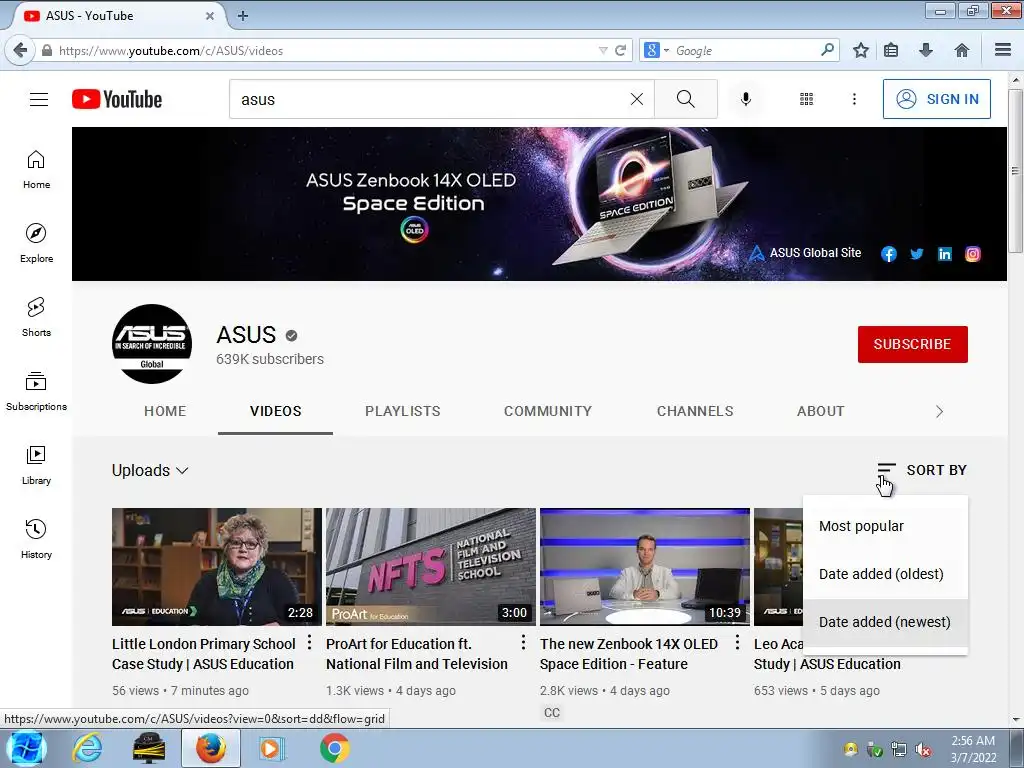Open YouTube settings three-dot menu
1024x768 pixels.
coord(854,99)
